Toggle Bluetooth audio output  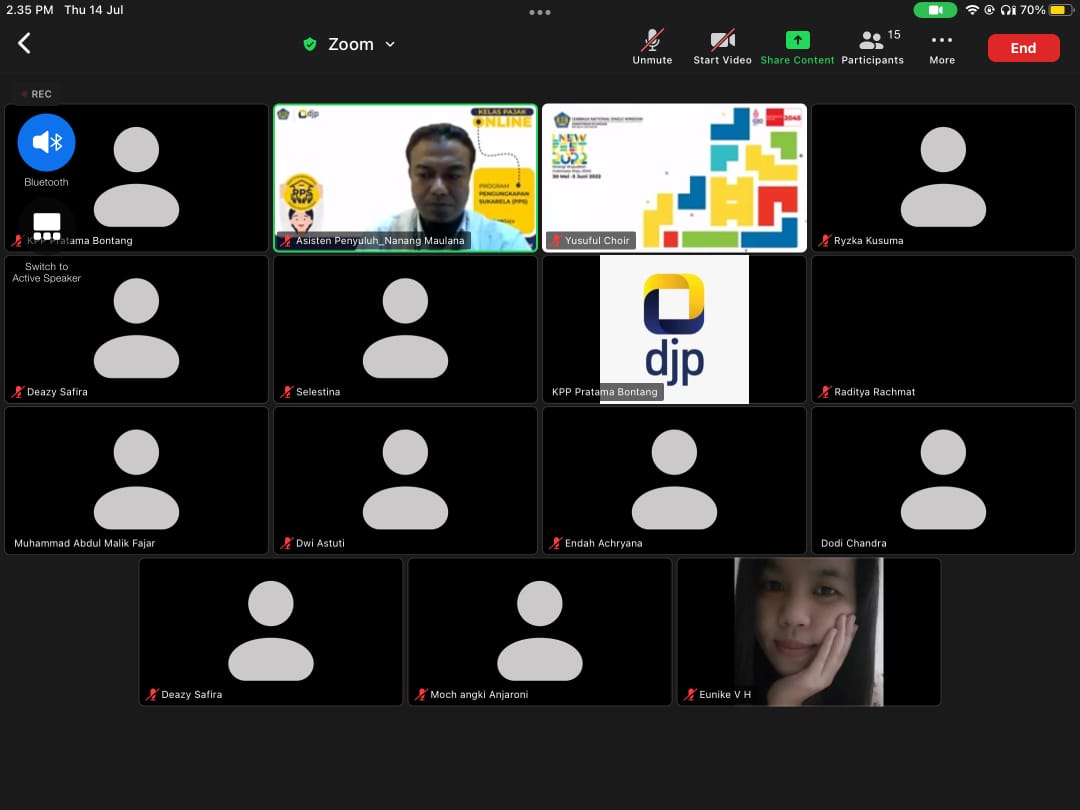point(46,142)
